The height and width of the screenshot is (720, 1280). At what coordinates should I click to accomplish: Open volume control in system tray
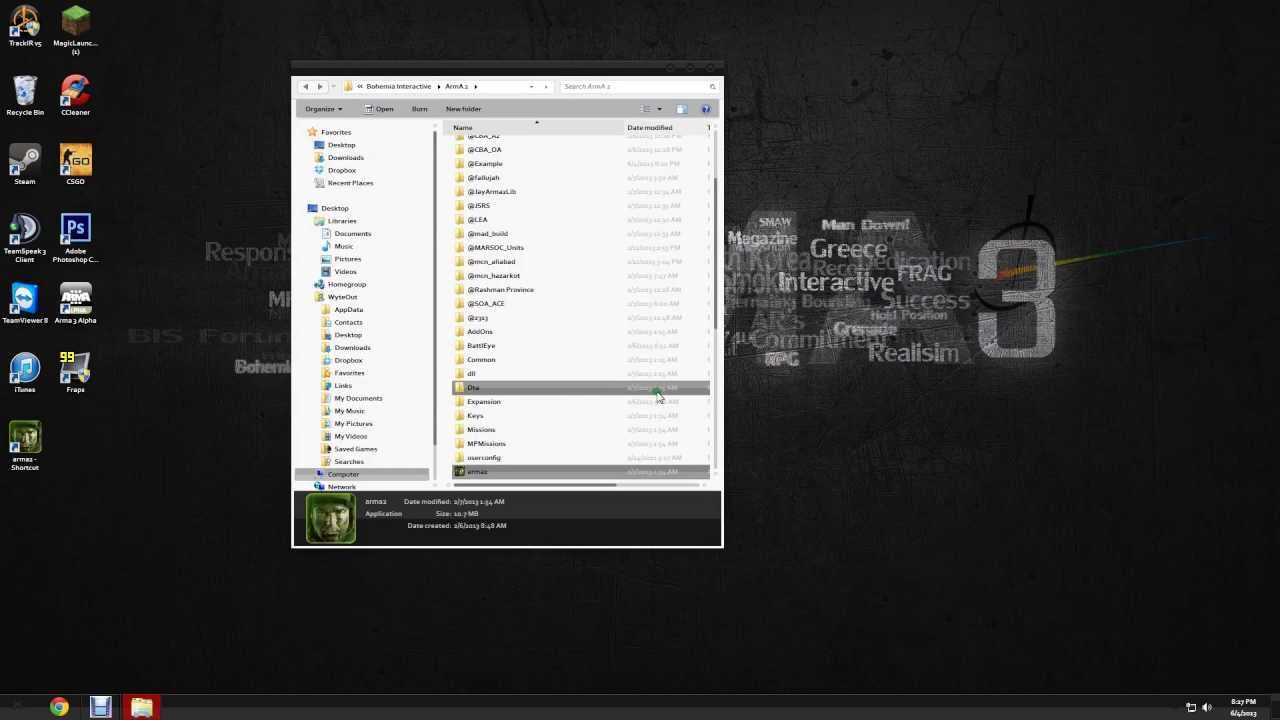pyautogui.click(x=1207, y=708)
